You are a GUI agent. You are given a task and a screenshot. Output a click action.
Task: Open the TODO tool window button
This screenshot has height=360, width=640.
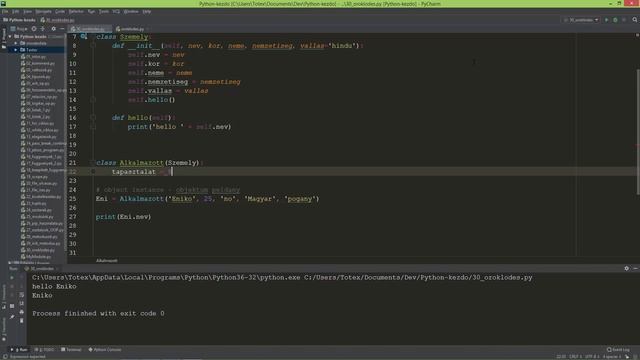pyautogui.click(x=45, y=350)
